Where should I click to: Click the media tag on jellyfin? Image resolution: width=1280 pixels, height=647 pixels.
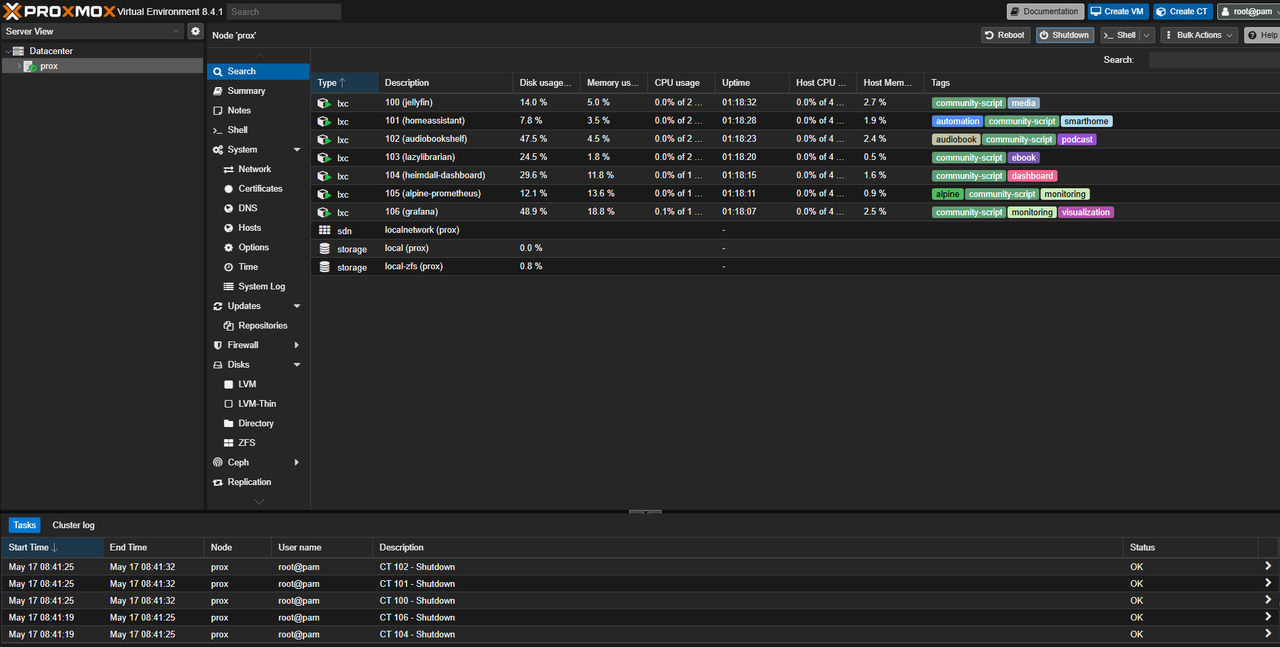point(1023,103)
